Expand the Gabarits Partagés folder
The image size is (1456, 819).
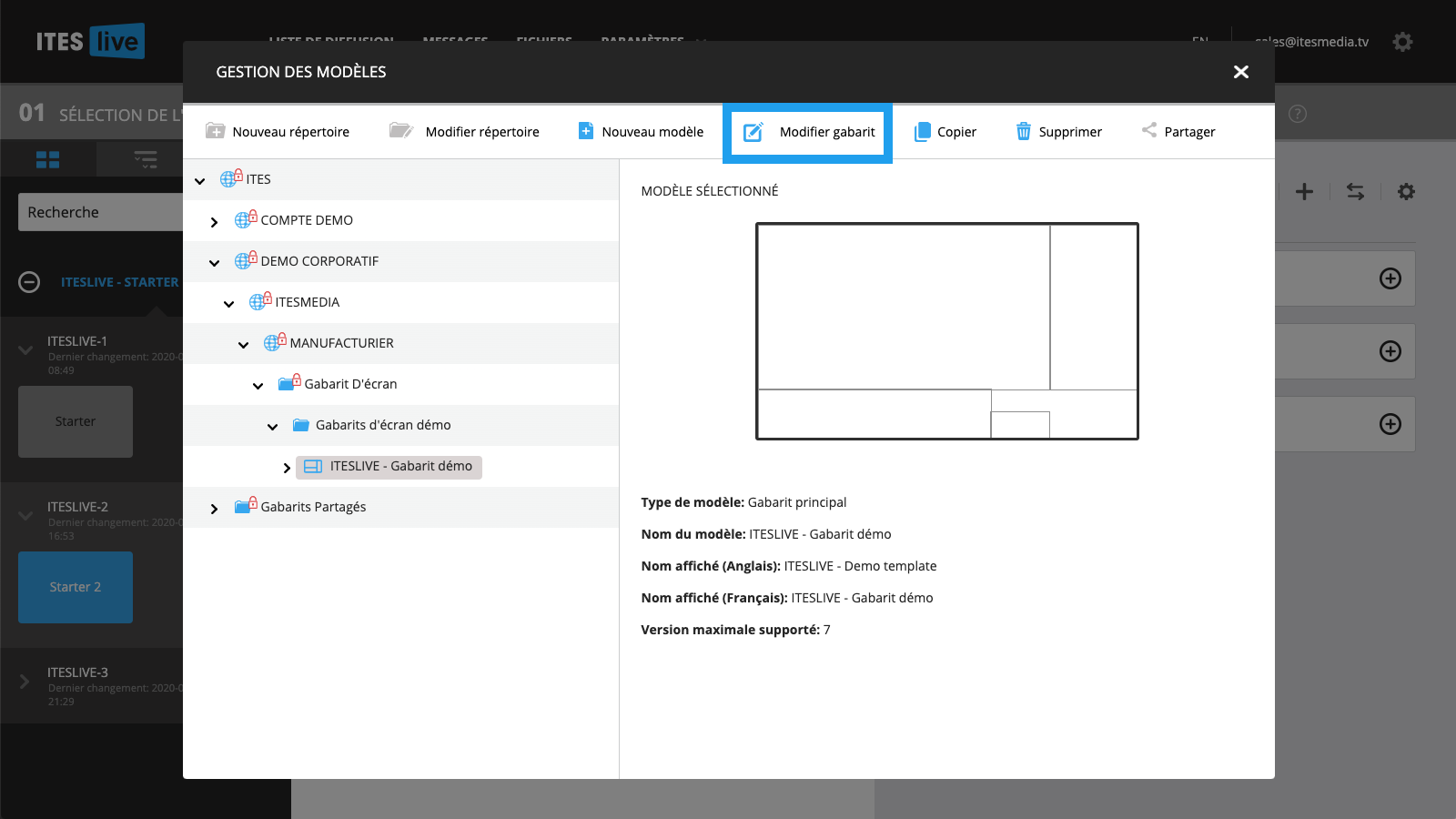pyautogui.click(x=214, y=509)
